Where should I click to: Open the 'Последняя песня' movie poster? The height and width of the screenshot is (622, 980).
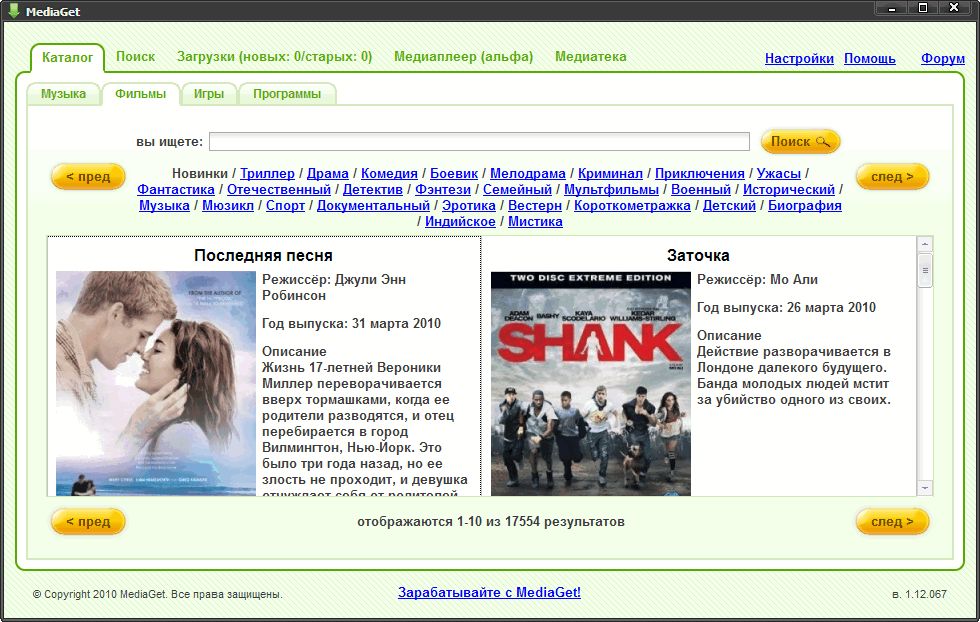[156, 383]
